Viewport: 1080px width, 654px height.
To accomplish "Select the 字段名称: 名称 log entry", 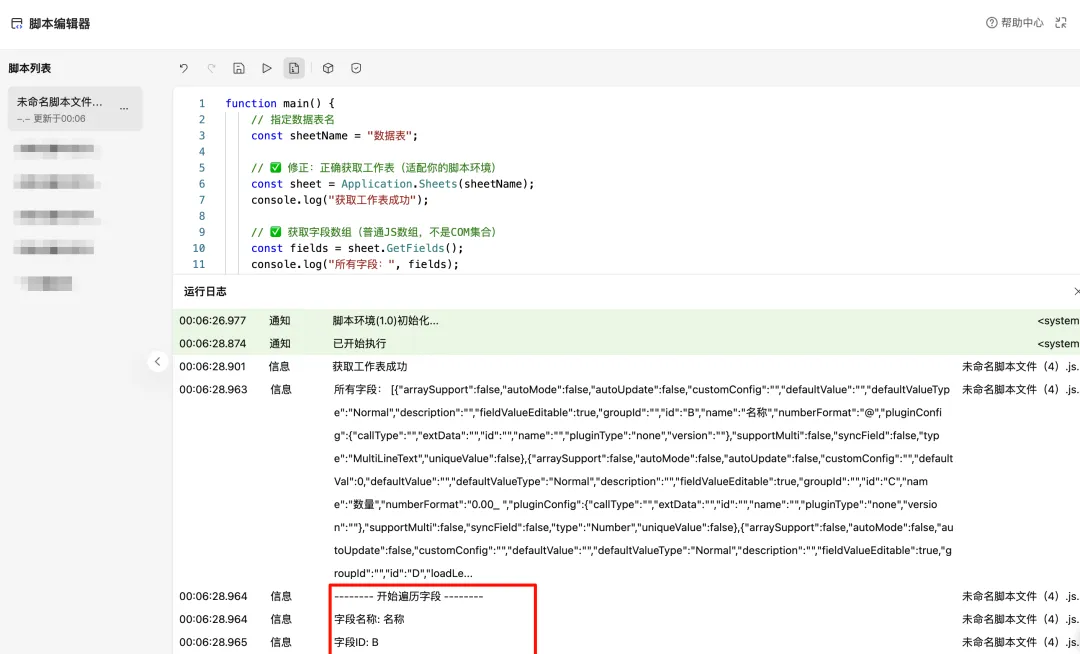I will (x=369, y=619).
